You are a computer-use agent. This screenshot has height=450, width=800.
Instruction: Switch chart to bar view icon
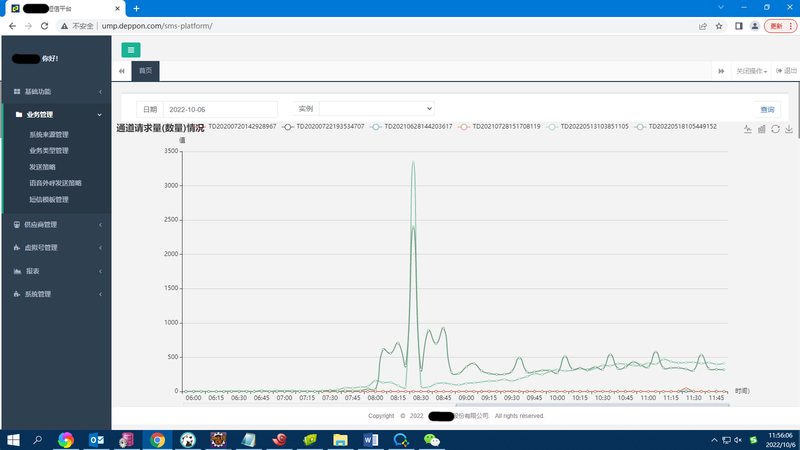[x=761, y=129]
